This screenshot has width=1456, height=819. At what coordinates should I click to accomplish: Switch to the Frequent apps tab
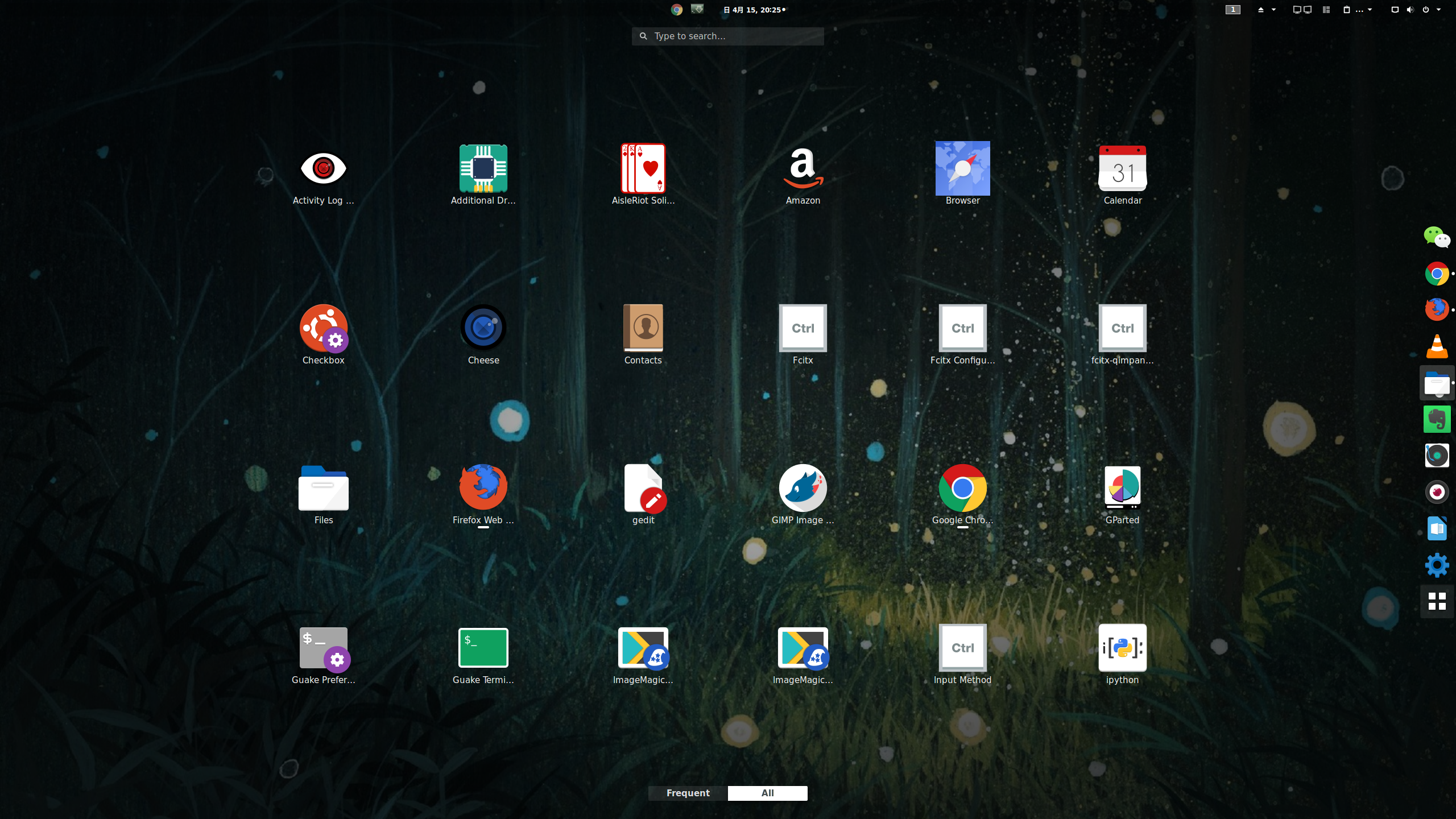click(x=688, y=793)
